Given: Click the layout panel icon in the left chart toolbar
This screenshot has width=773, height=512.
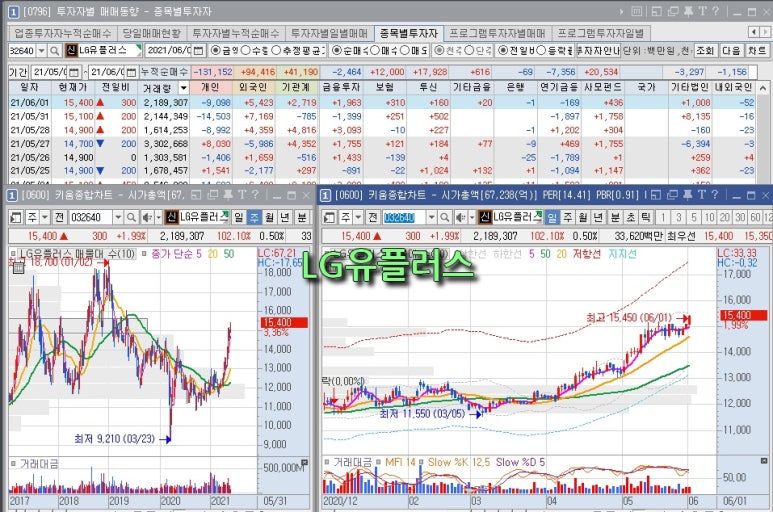Looking at the screenshot, I should [15, 217].
